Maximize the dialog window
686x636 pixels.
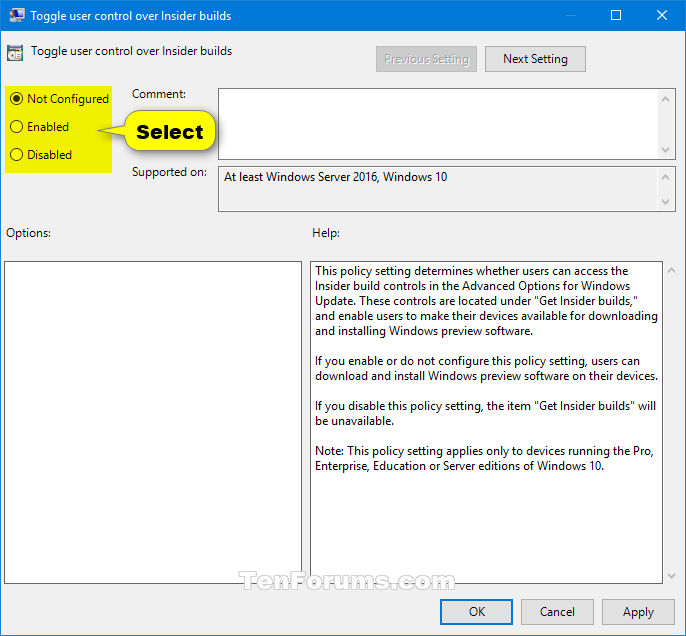point(616,15)
